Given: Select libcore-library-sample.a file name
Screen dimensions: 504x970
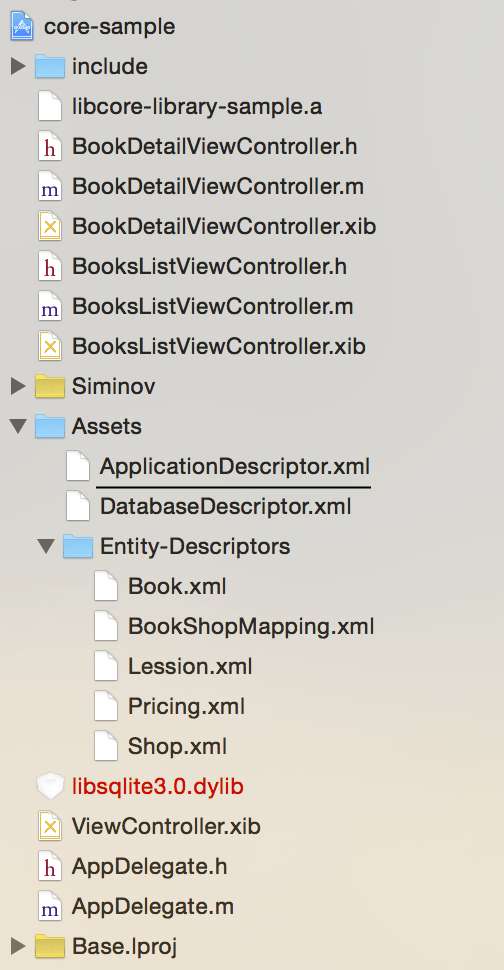Looking at the screenshot, I should (197, 106).
